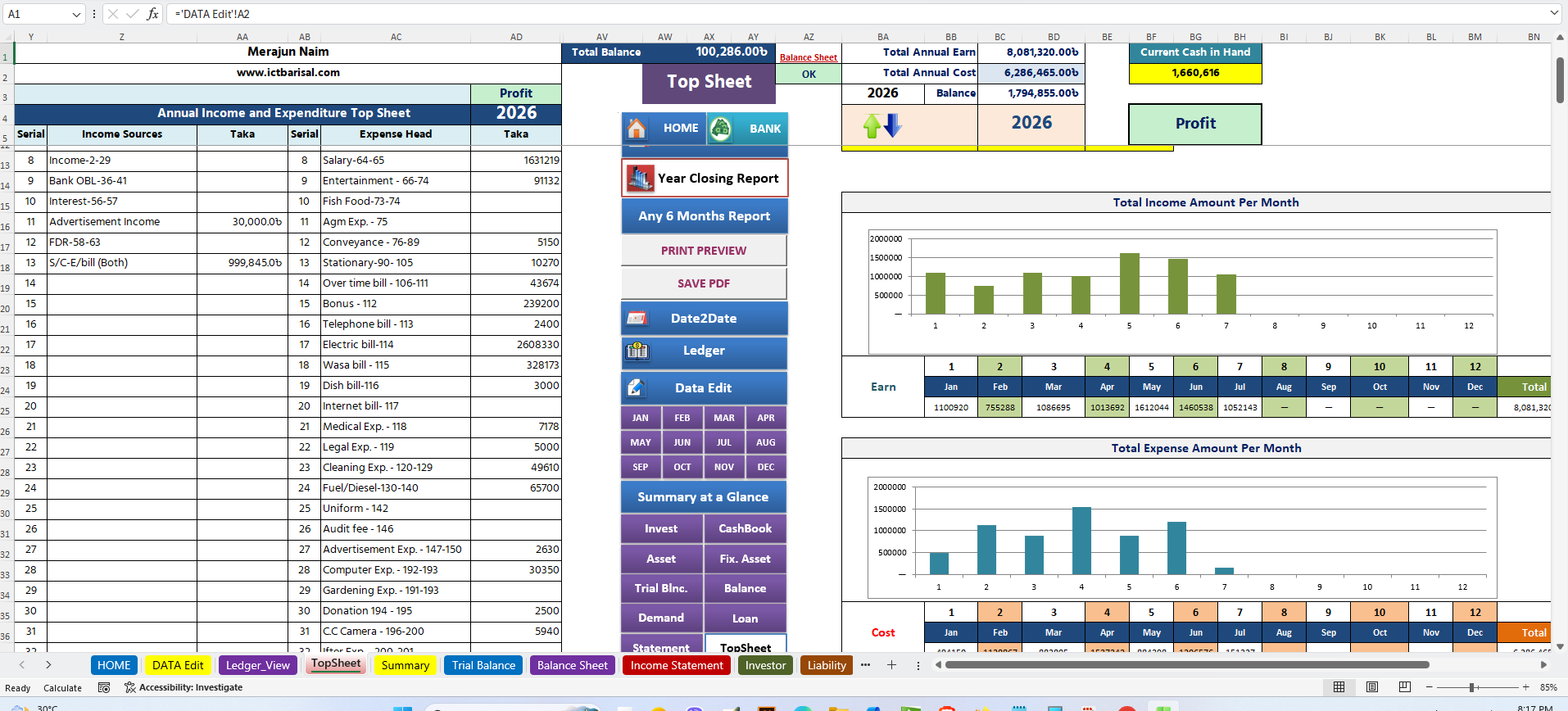Click the blue down arrow year spinner

click(x=892, y=125)
